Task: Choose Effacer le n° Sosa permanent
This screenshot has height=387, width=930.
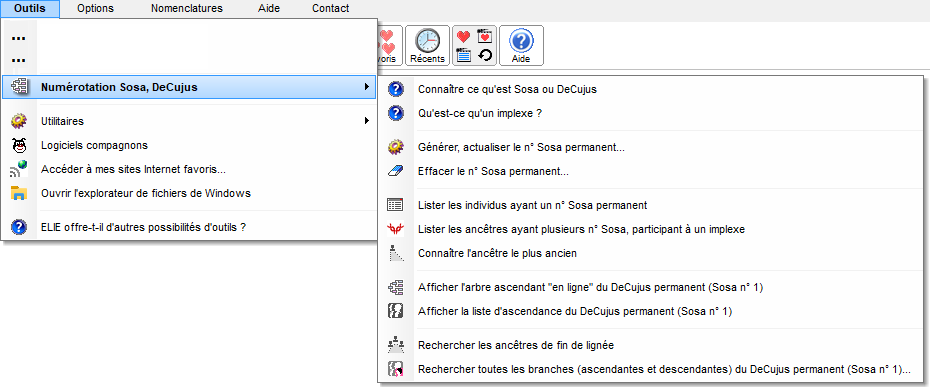Action: tap(650, 172)
